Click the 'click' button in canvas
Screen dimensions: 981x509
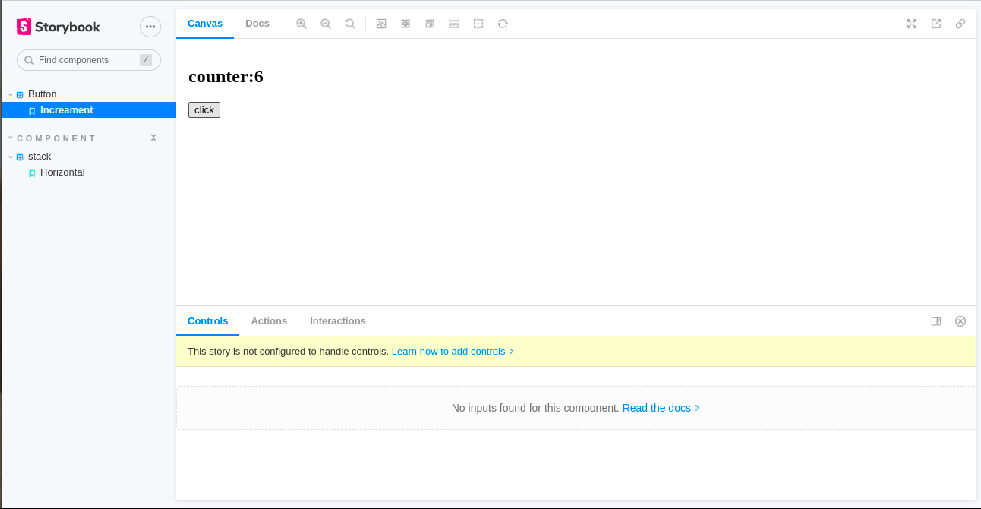[204, 110]
